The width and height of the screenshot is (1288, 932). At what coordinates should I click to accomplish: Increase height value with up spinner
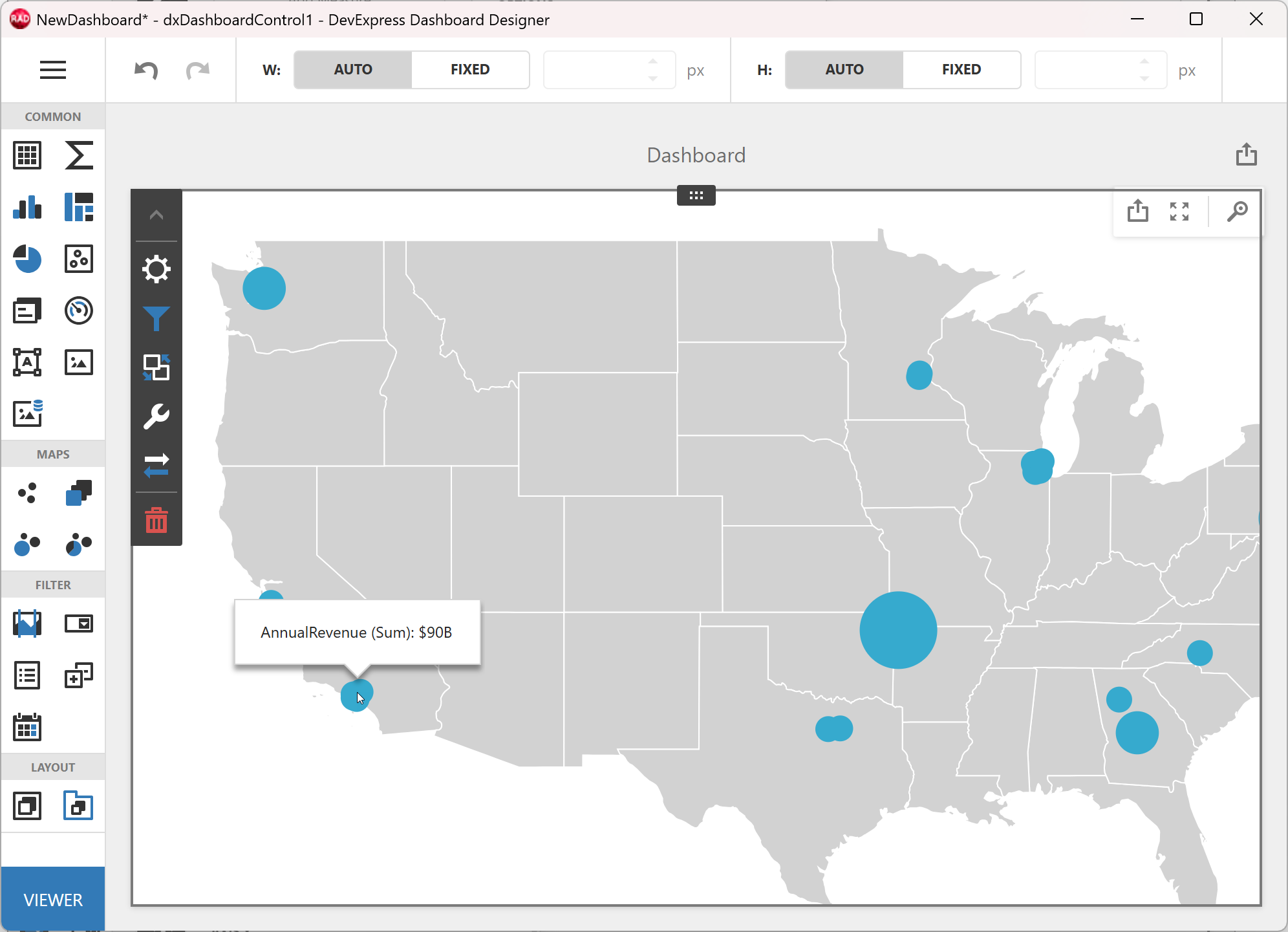[x=1144, y=61]
